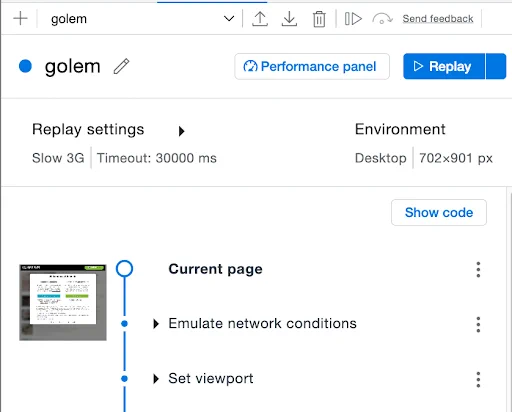
Task: Click the export recording upload icon
Action: 260,19
